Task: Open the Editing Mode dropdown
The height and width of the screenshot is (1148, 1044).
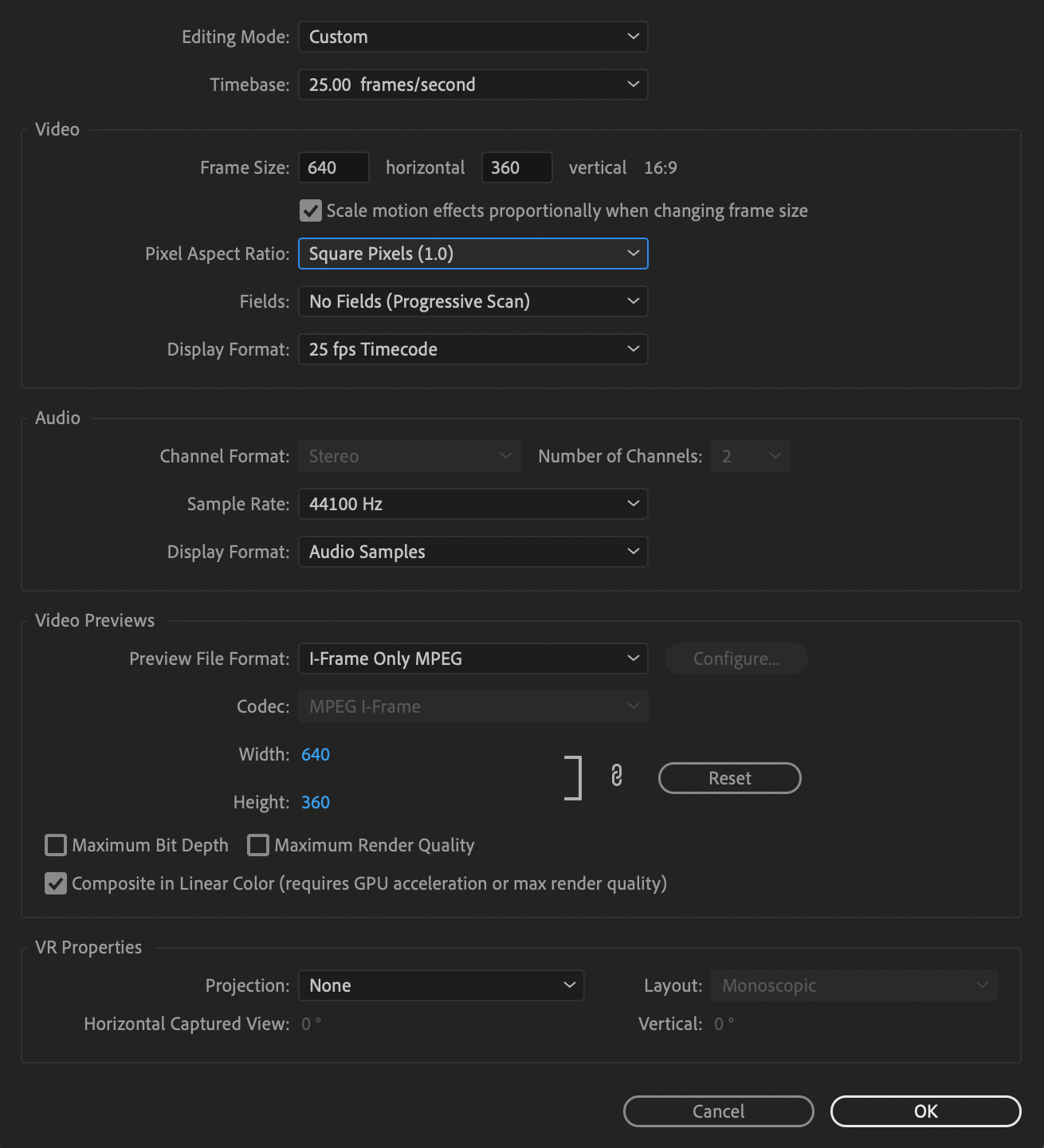Action: pos(473,37)
